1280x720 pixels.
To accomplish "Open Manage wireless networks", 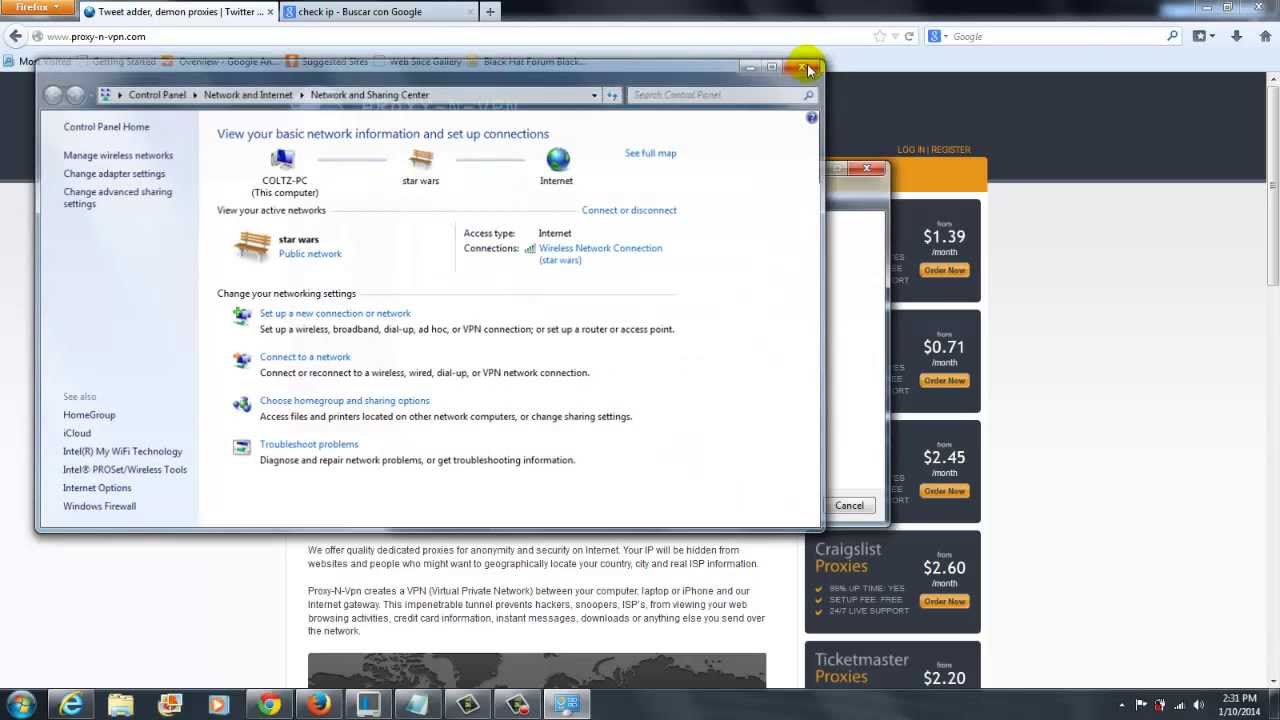I will [118, 156].
